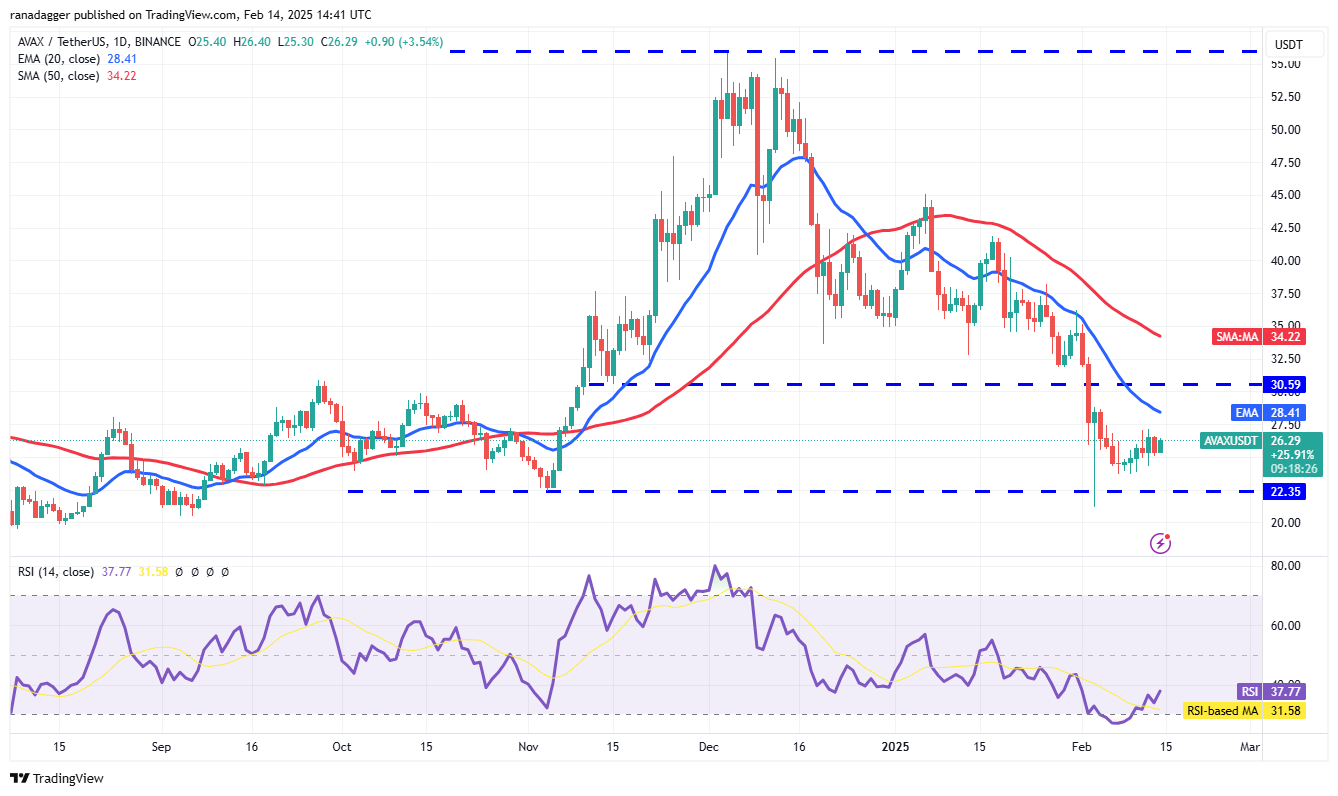Screen dimensions: 1338x796
Task: Click the upper blue dashed resistance label 30.59
Action: click(x=1283, y=384)
